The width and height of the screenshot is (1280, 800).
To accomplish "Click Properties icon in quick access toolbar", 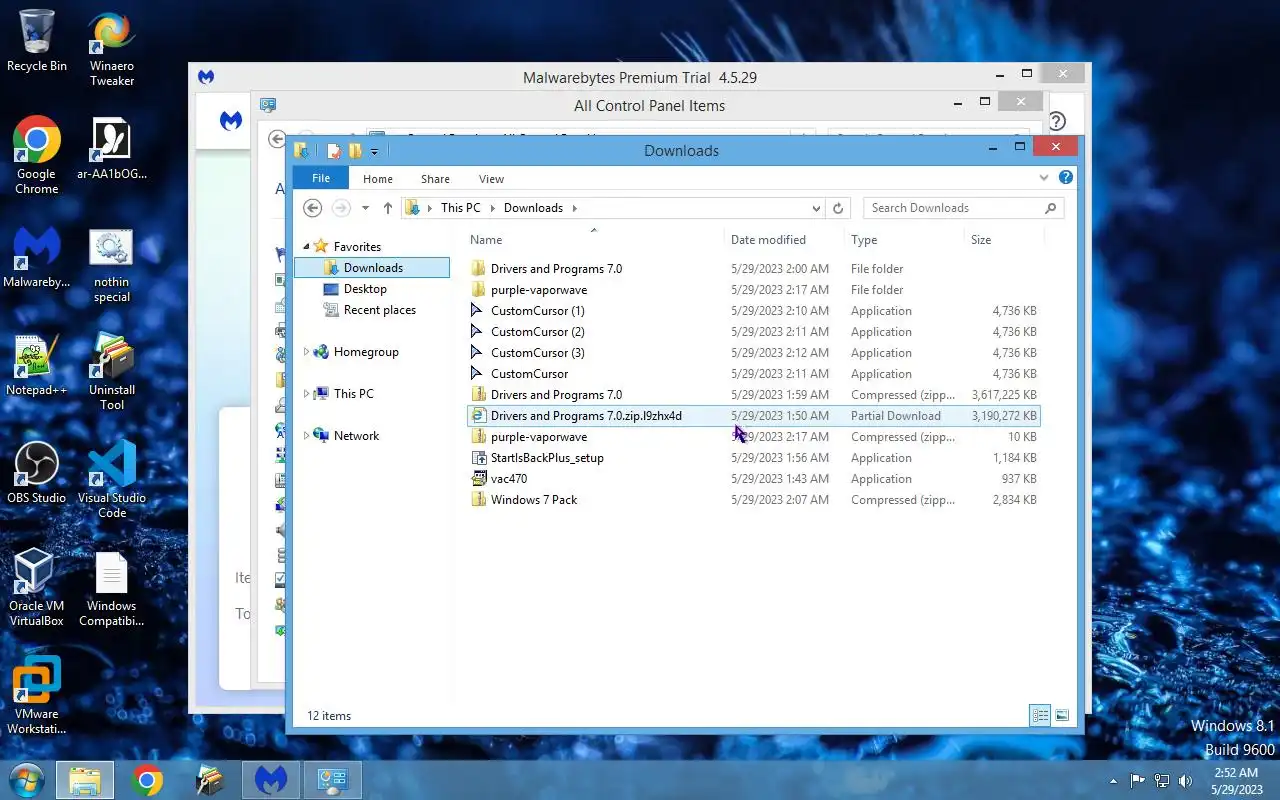I will 333,151.
